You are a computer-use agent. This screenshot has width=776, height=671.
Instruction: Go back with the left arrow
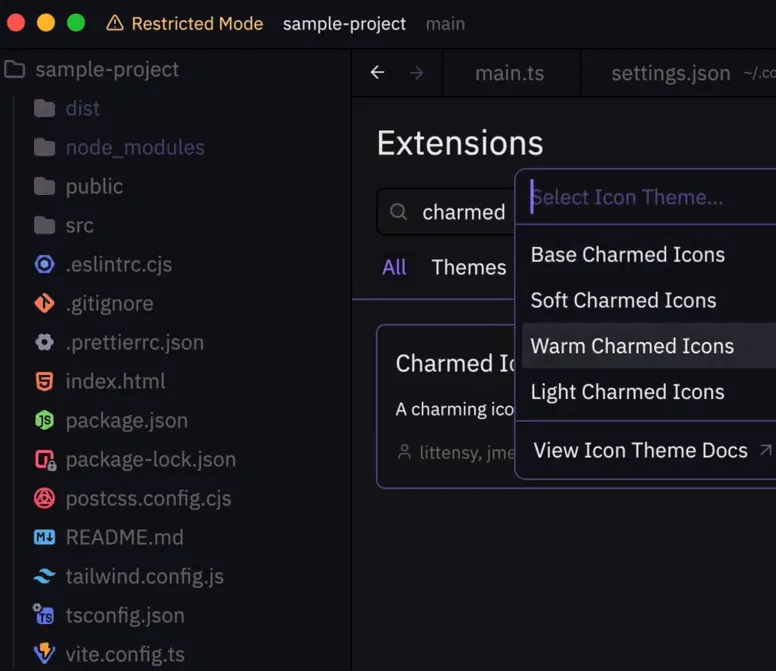click(x=378, y=73)
